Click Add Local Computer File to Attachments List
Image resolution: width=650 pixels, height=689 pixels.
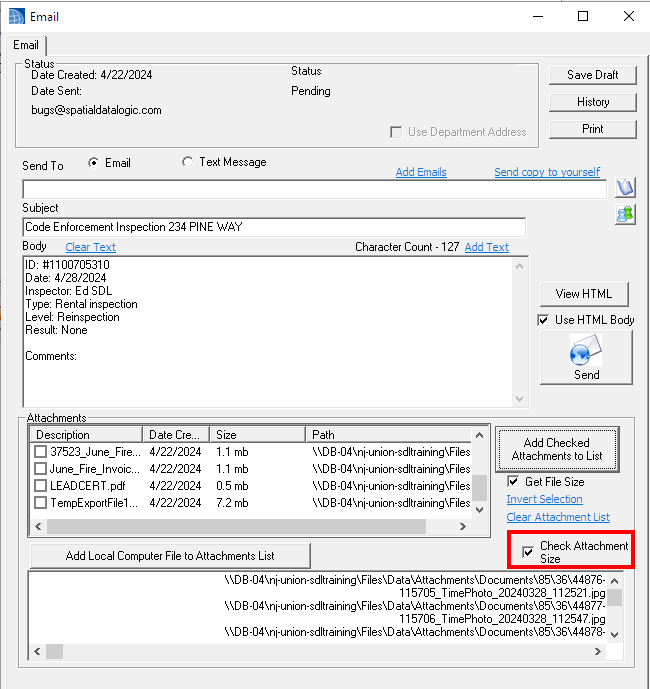(x=170, y=556)
